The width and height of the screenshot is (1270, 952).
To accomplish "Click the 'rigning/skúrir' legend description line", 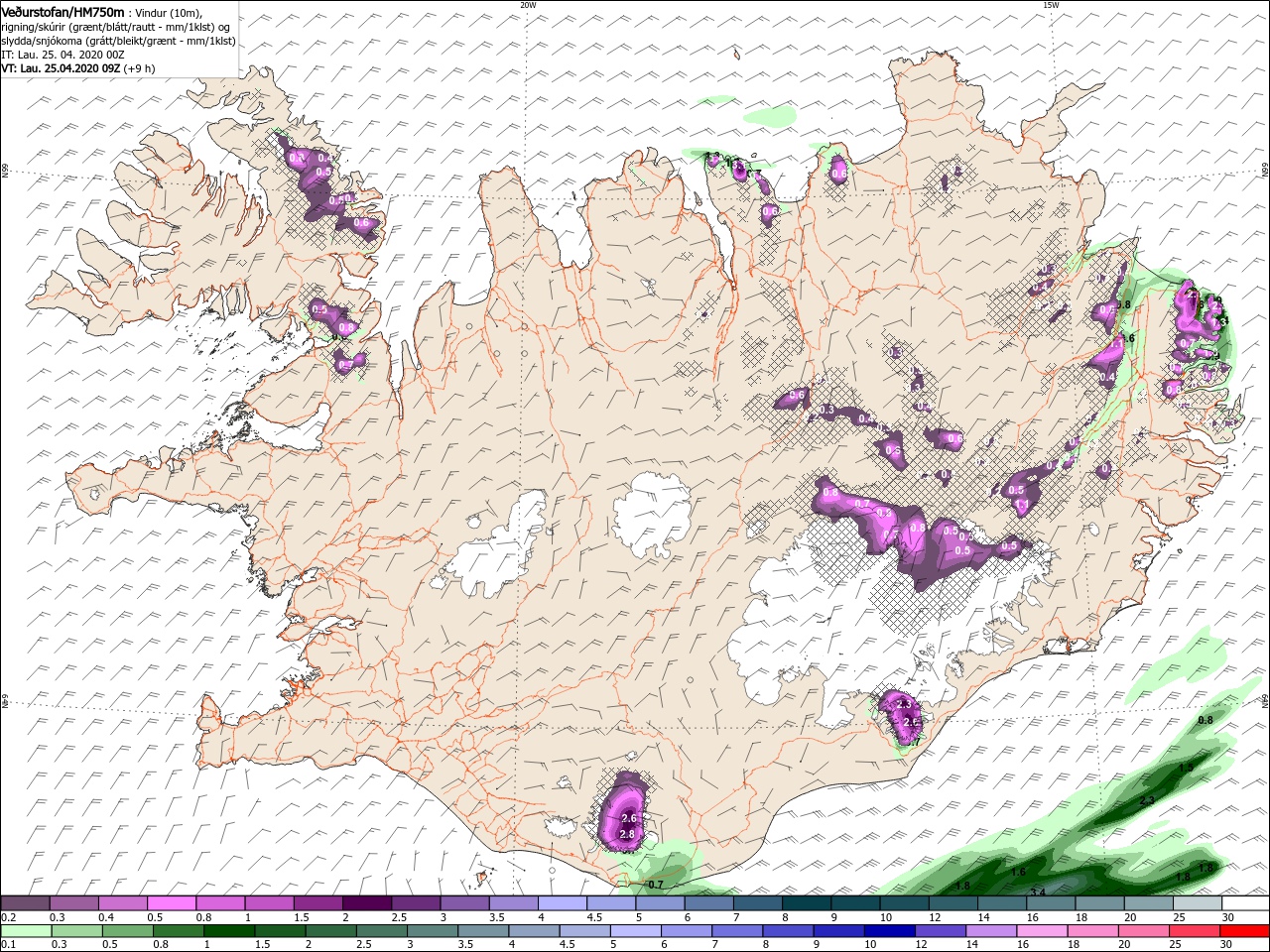I will [116, 27].
